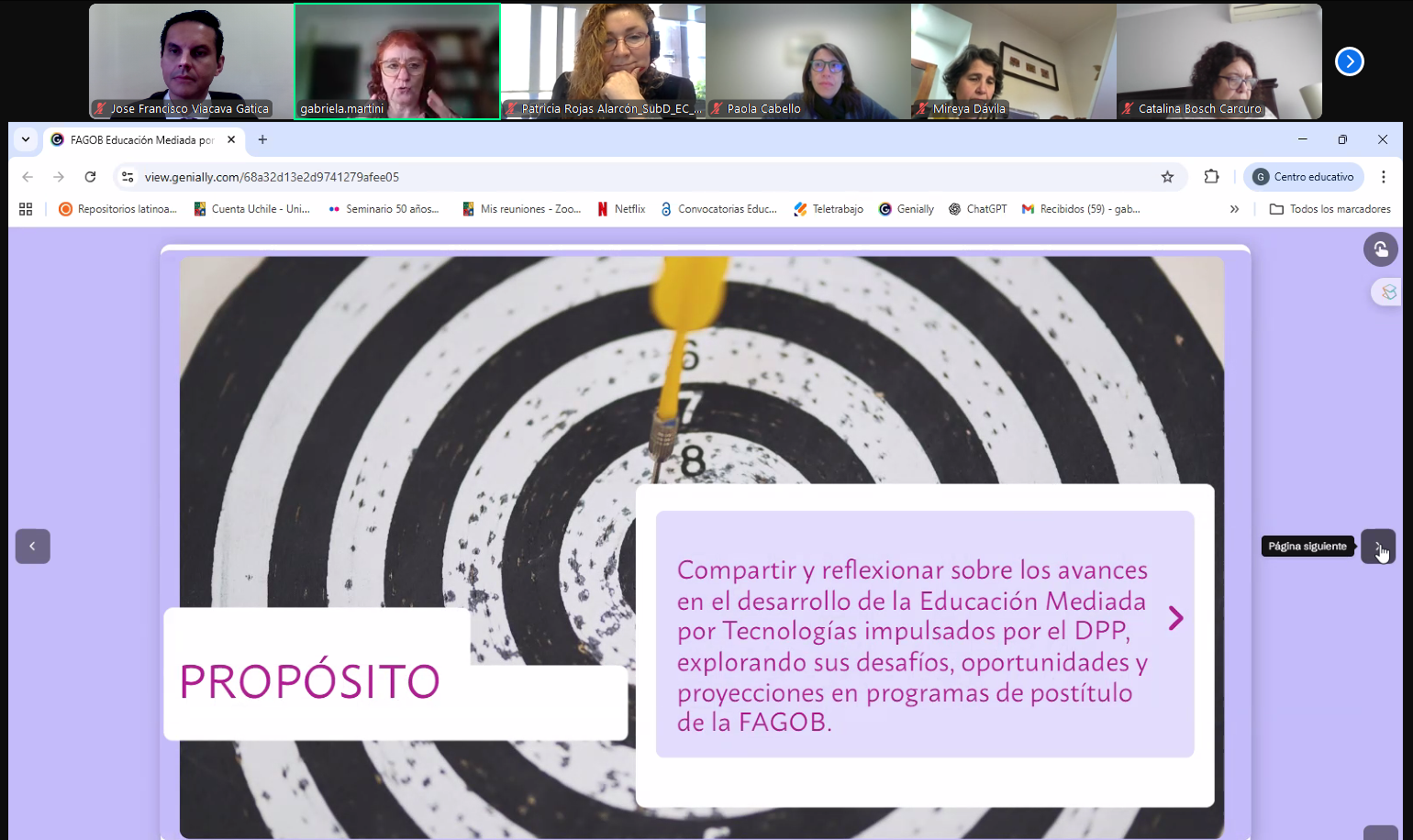Open Cuenta Uchile bookmark
1413x840 pixels.
(x=251, y=209)
